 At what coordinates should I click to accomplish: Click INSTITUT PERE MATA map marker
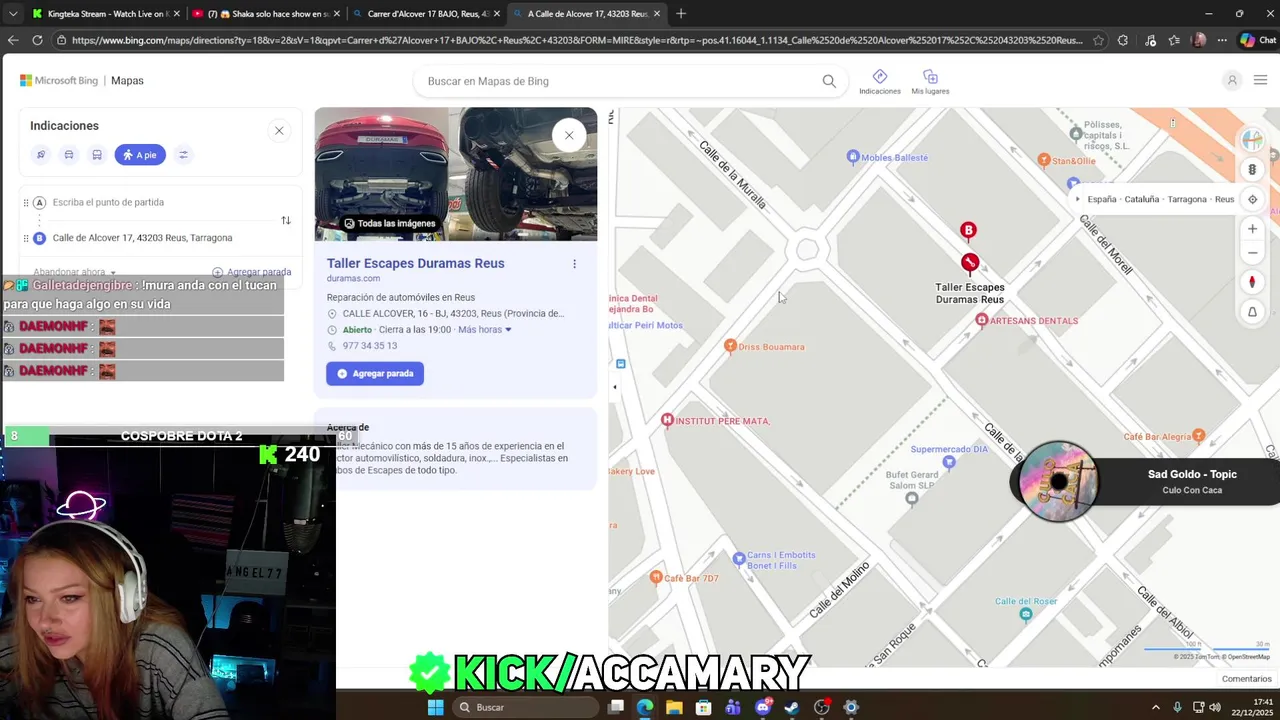point(667,420)
